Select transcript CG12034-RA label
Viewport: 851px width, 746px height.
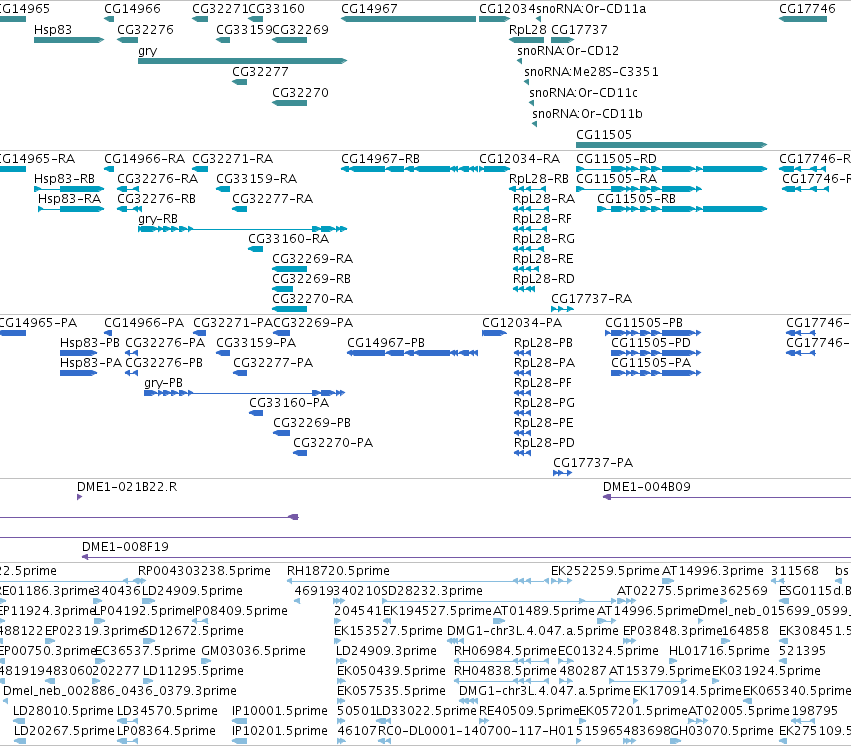point(519,159)
